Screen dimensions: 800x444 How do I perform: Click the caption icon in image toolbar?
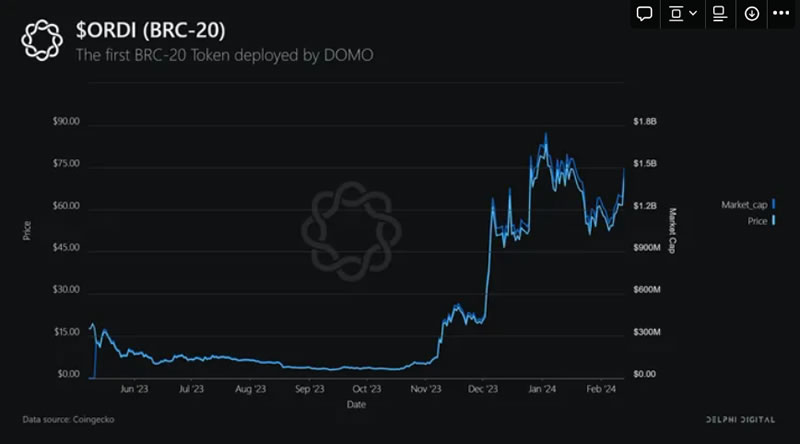coord(718,14)
